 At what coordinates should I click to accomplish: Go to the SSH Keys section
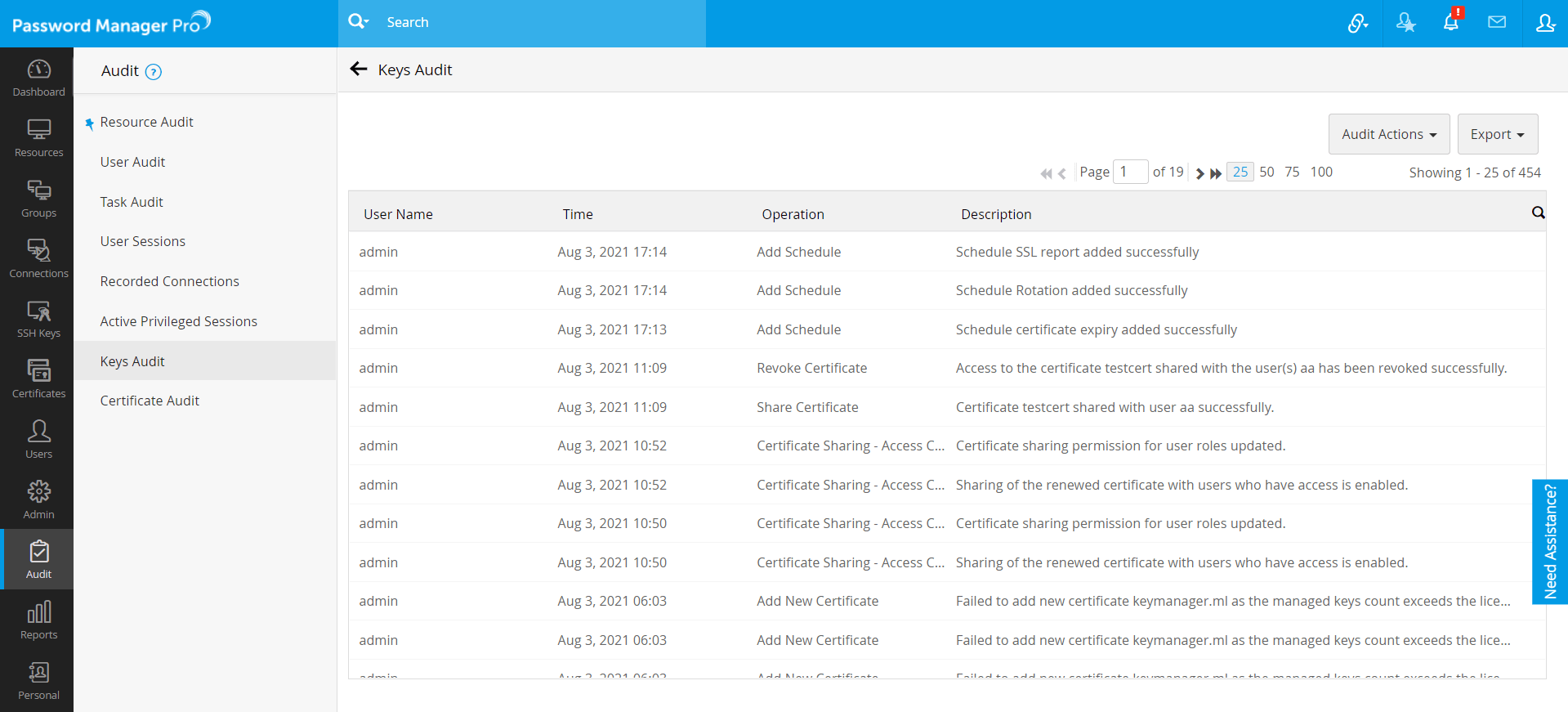38,319
